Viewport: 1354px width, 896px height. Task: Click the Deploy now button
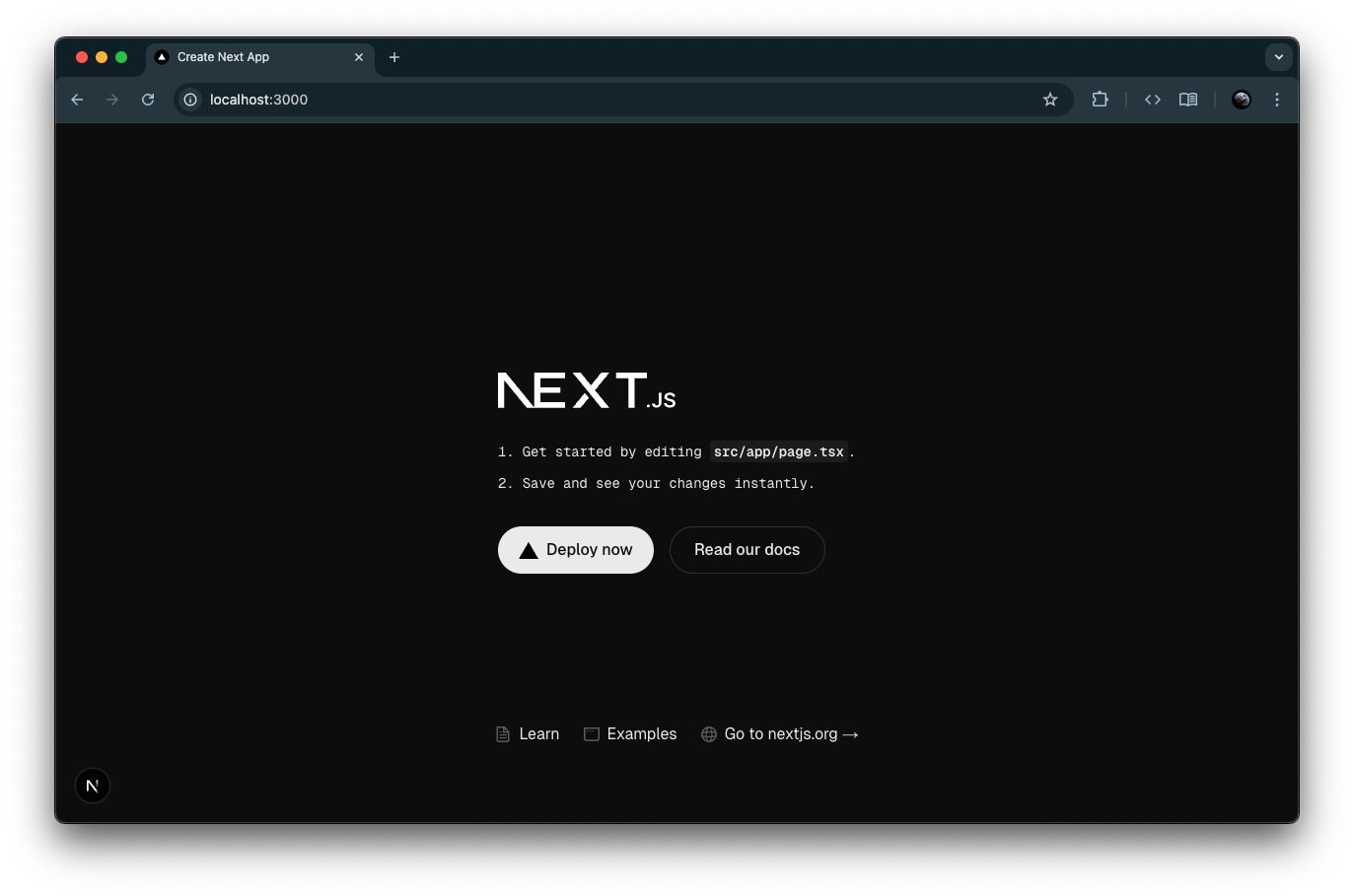click(x=576, y=550)
